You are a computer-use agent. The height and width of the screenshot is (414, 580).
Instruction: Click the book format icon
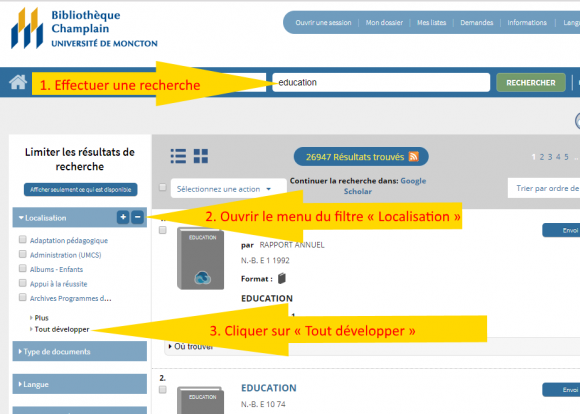tap(282, 278)
